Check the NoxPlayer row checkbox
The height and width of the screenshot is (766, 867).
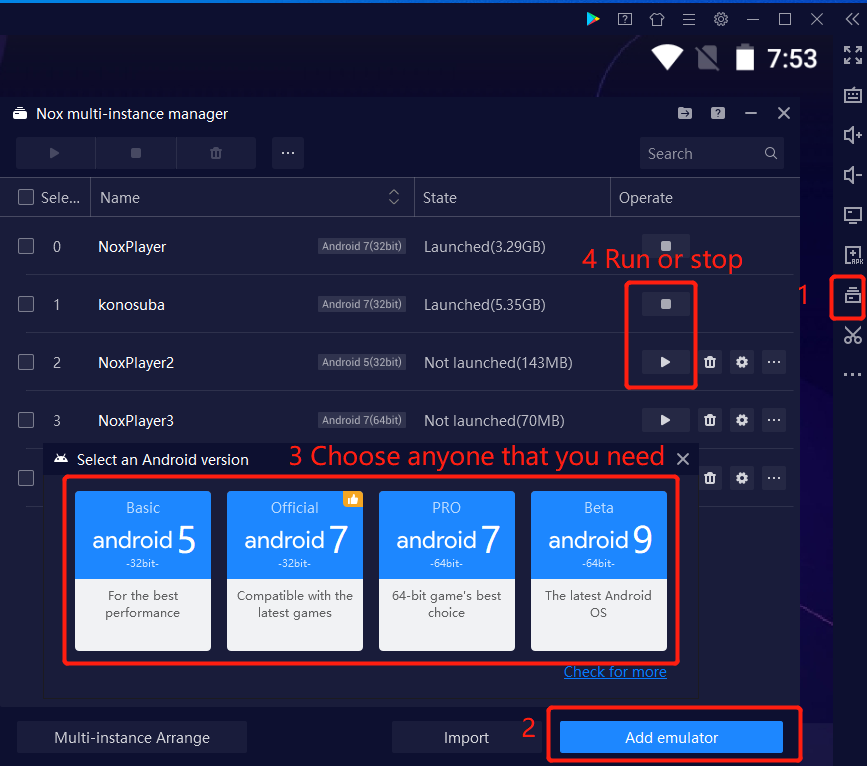click(26, 246)
